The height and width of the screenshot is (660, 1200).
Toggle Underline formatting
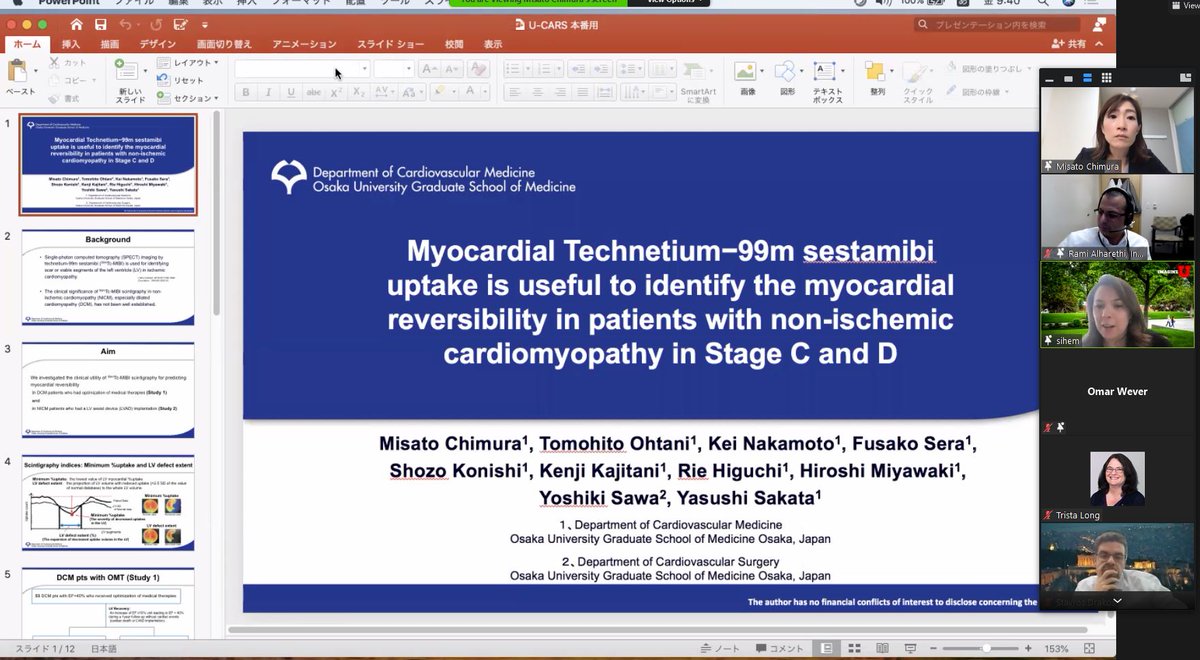click(x=291, y=92)
